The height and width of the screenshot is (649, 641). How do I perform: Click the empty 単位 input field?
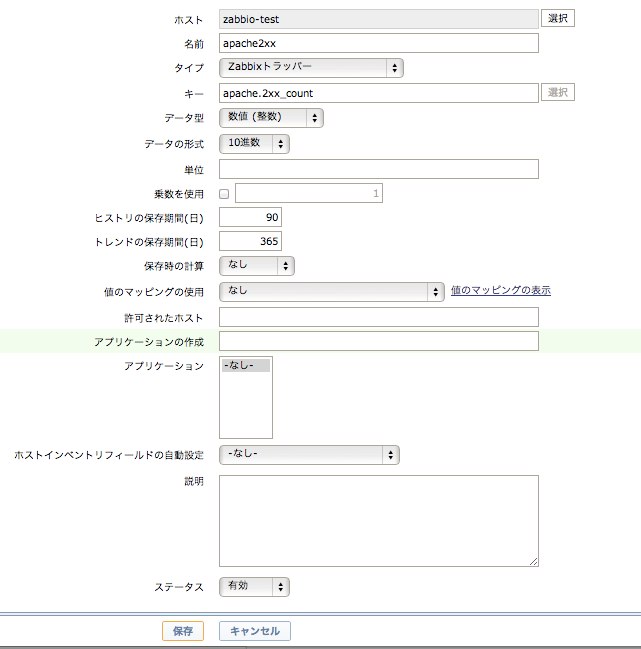379,169
